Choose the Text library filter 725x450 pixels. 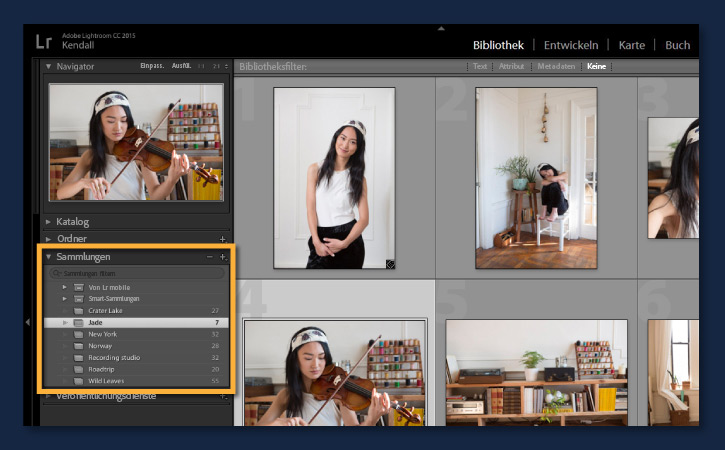[x=479, y=67]
